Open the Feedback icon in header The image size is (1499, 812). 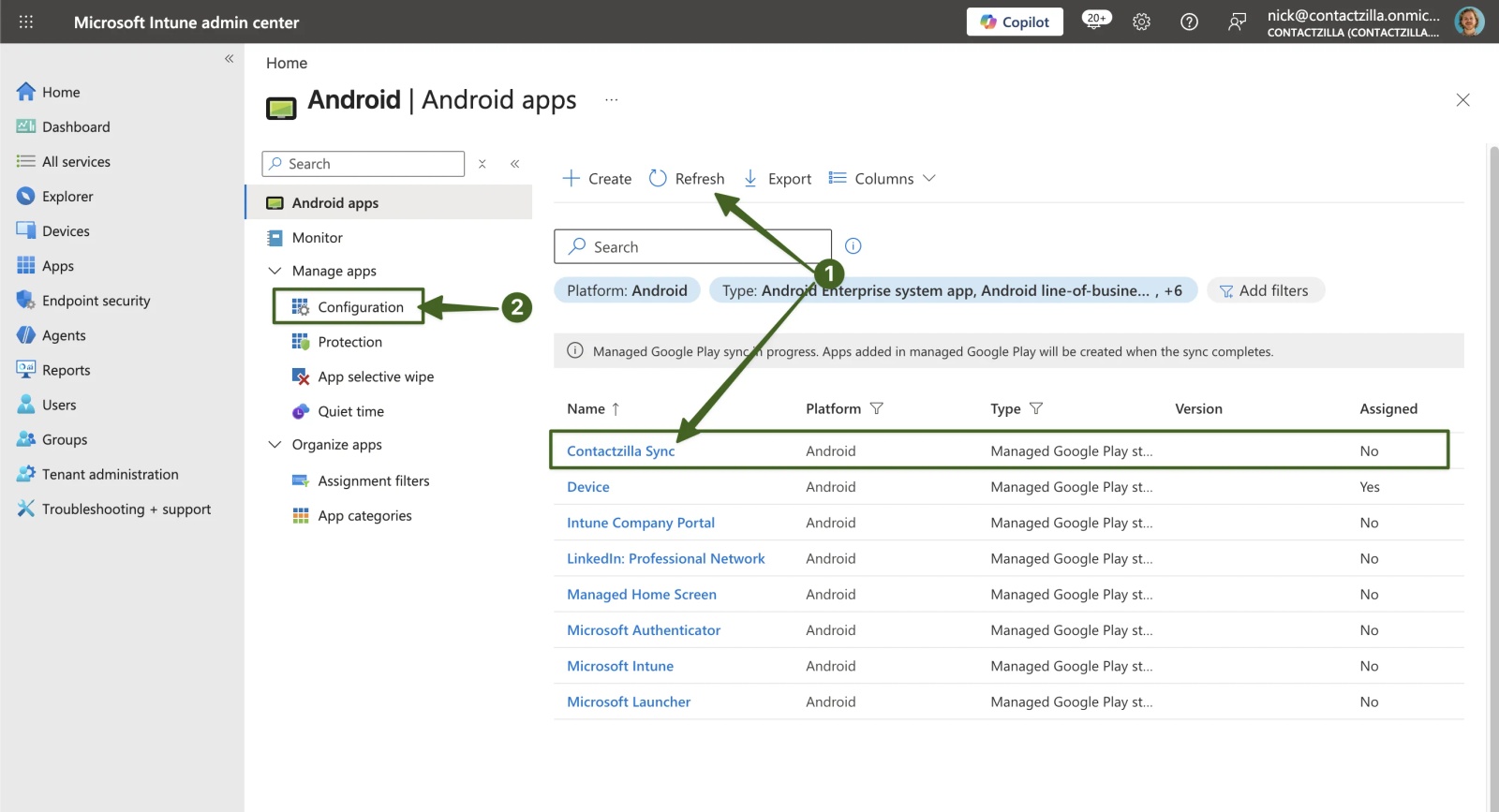[x=1237, y=22]
